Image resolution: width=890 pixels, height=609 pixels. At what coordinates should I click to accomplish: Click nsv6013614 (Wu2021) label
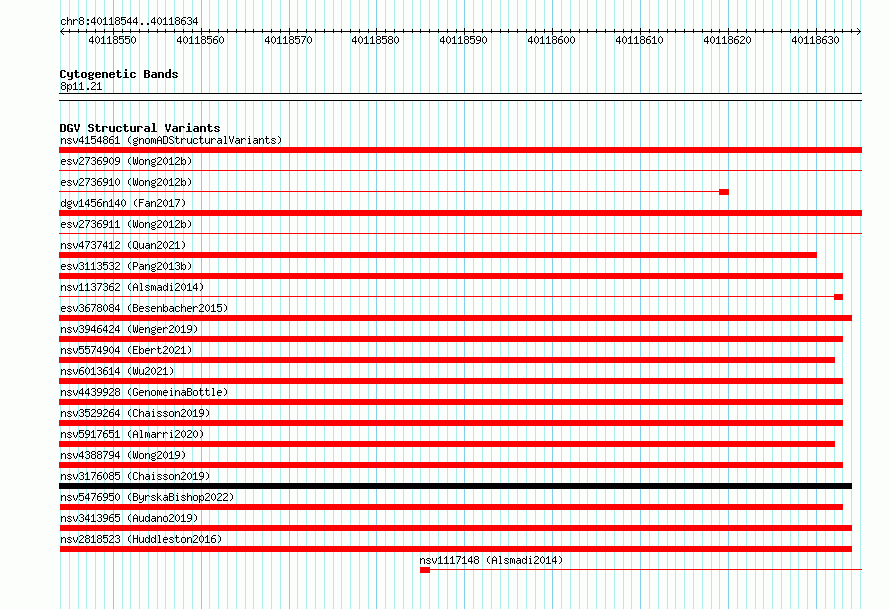coord(117,371)
